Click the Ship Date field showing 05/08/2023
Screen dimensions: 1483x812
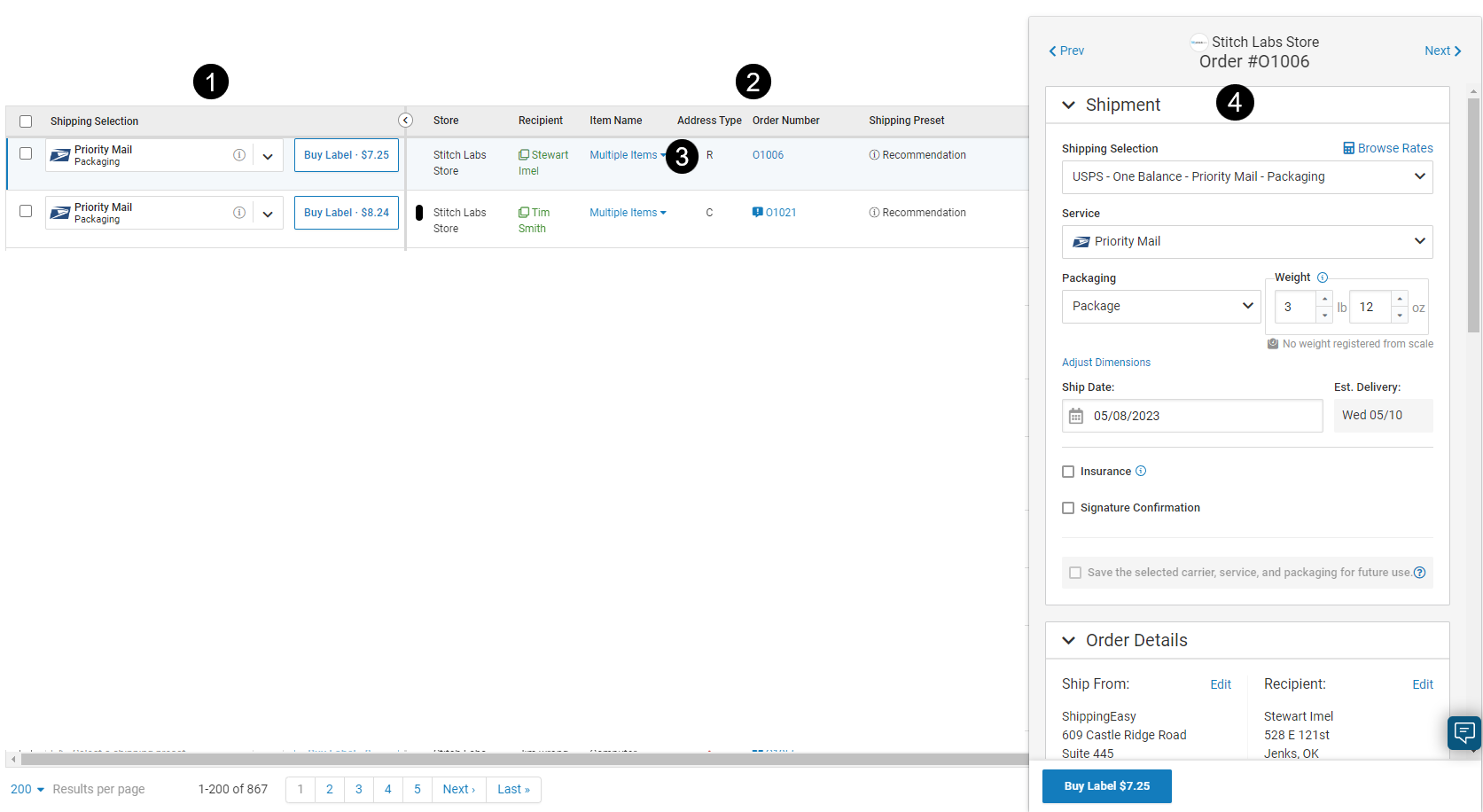point(1192,416)
